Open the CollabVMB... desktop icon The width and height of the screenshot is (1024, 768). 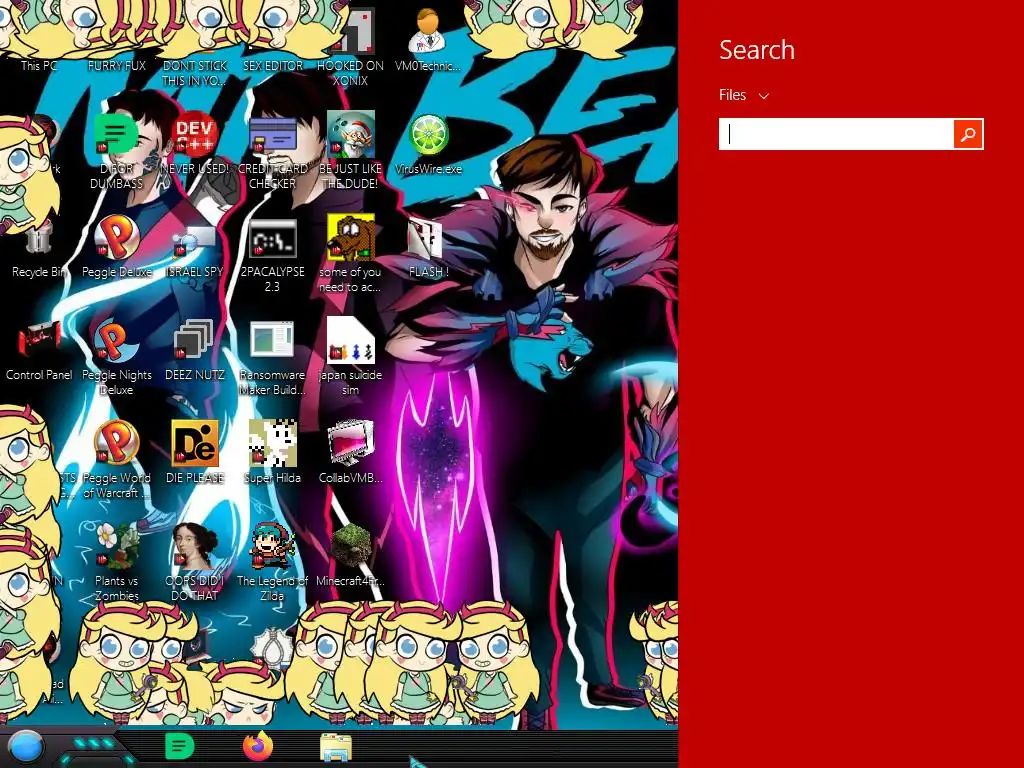(x=351, y=452)
